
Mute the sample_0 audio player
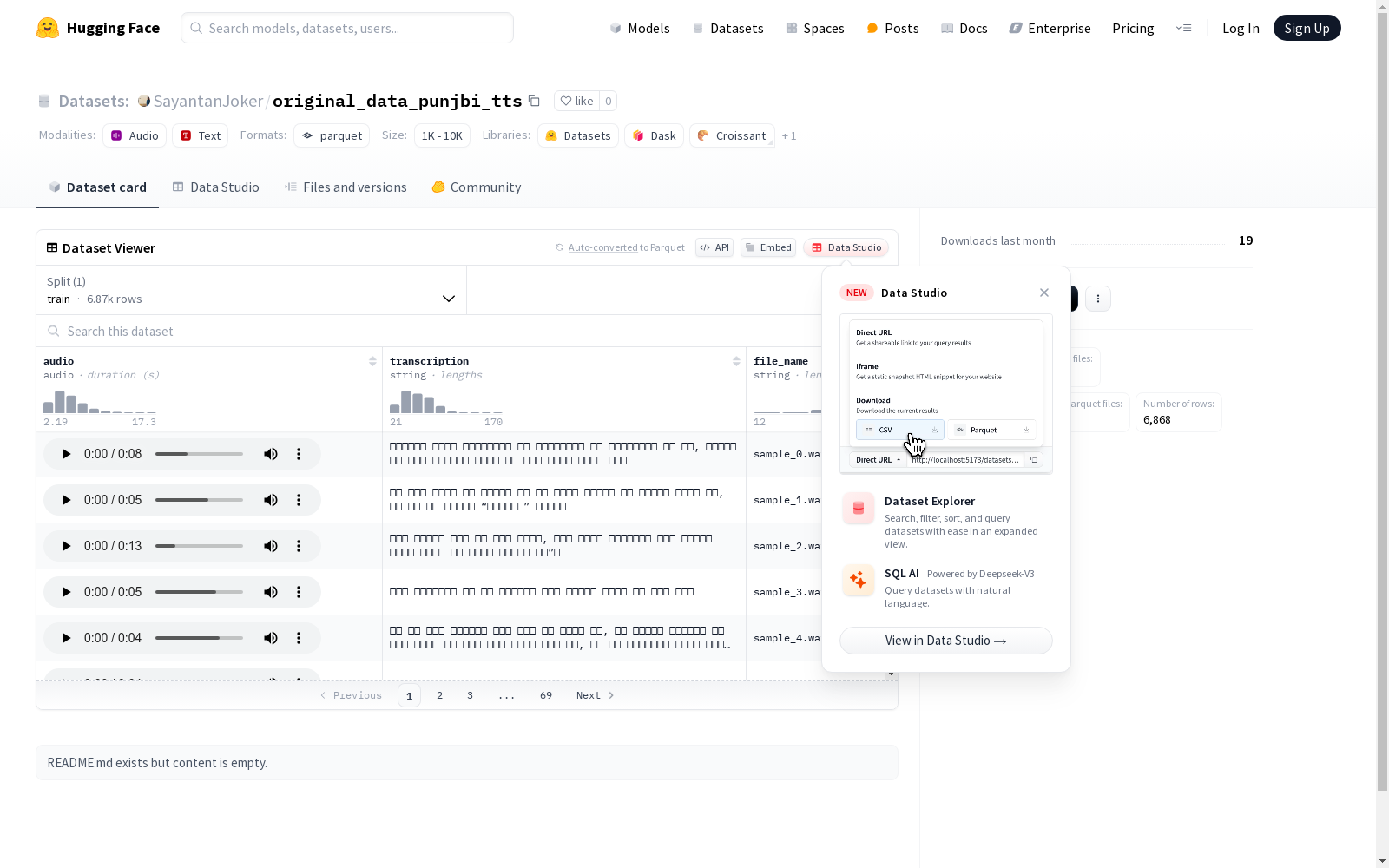(271, 454)
